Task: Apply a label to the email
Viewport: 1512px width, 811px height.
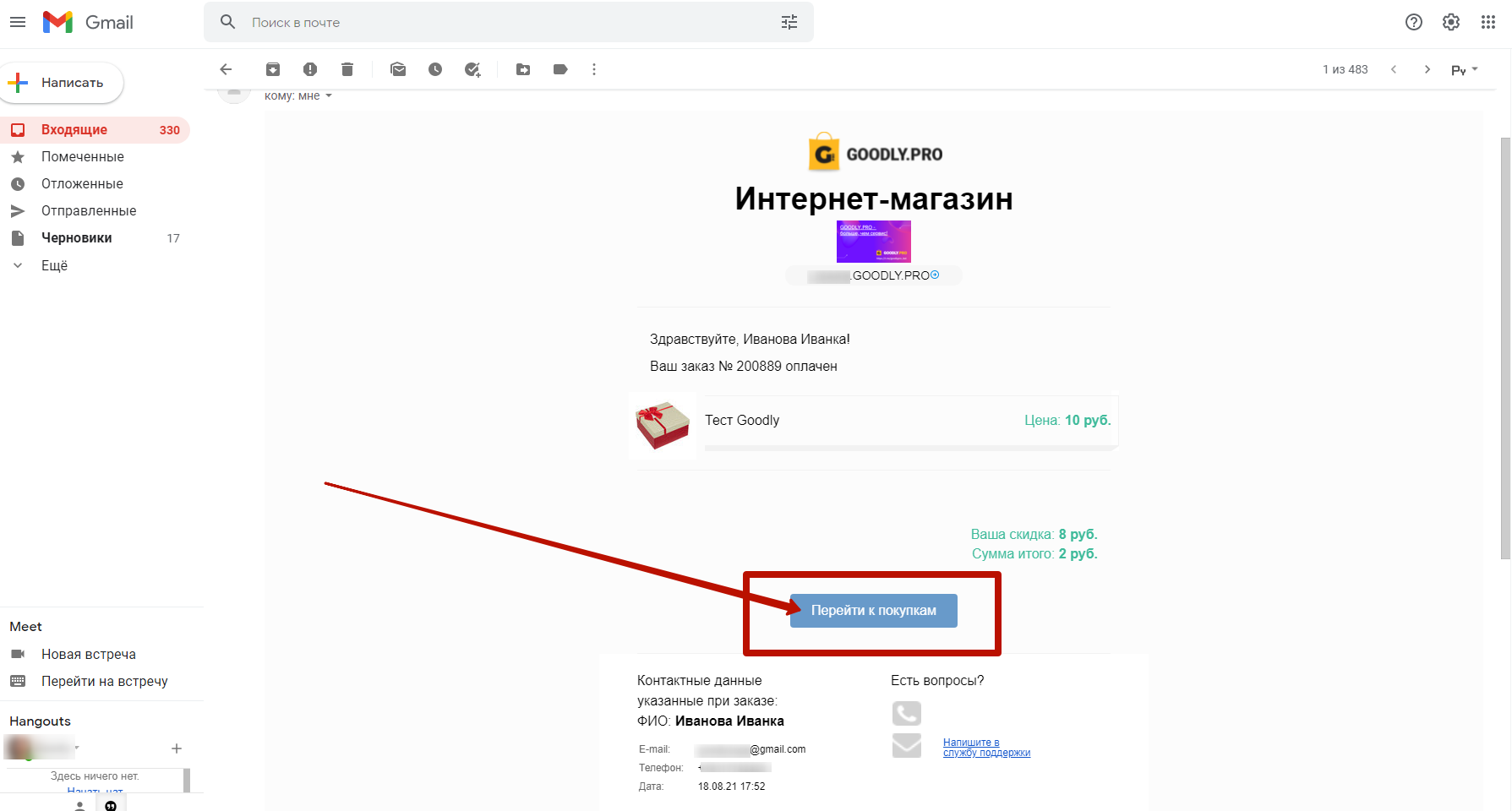Action: 560,69
